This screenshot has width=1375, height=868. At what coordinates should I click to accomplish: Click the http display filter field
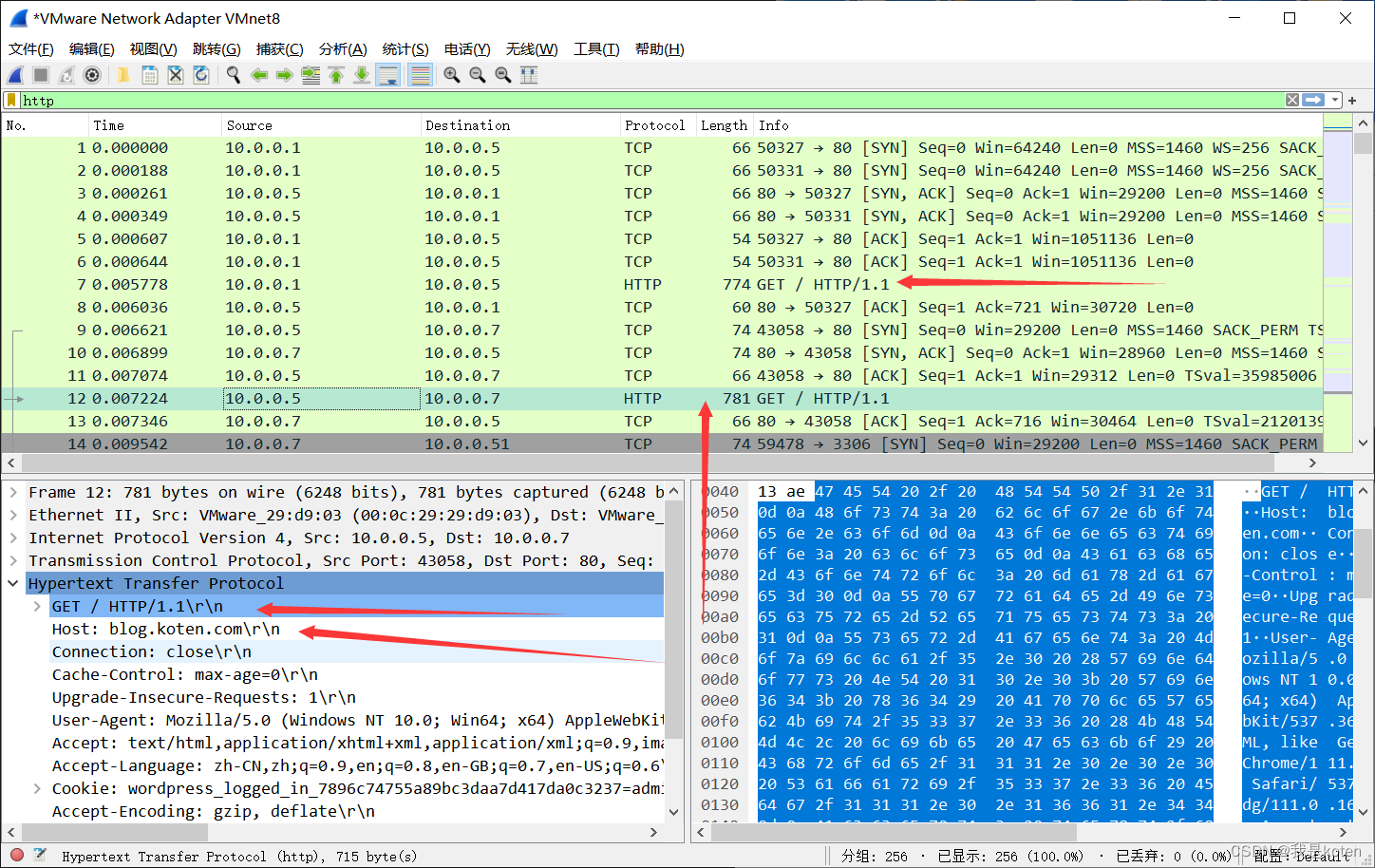pyautogui.click(x=651, y=100)
